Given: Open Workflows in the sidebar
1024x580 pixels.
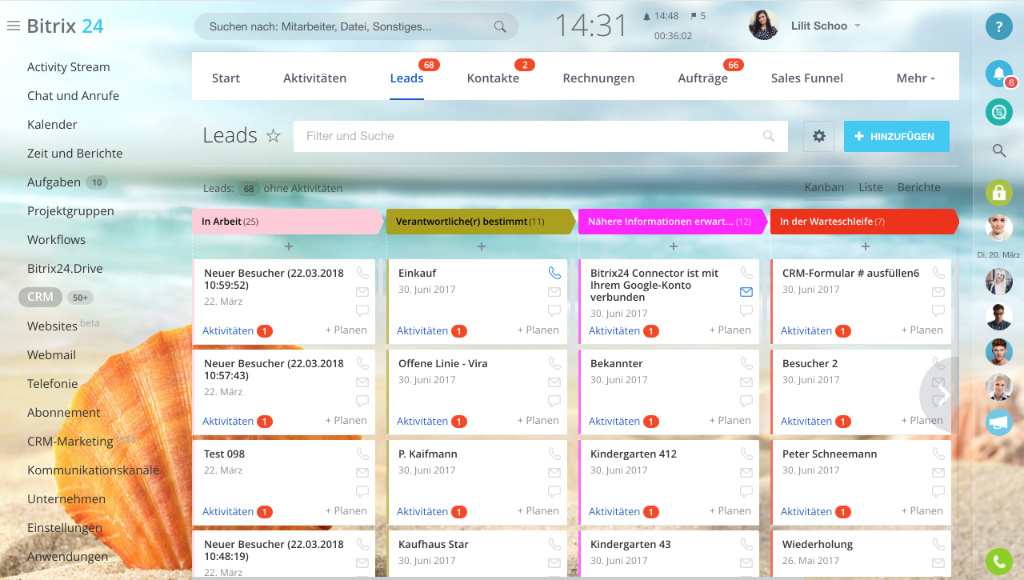Looking at the screenshot, I should [x=56, y=240].
